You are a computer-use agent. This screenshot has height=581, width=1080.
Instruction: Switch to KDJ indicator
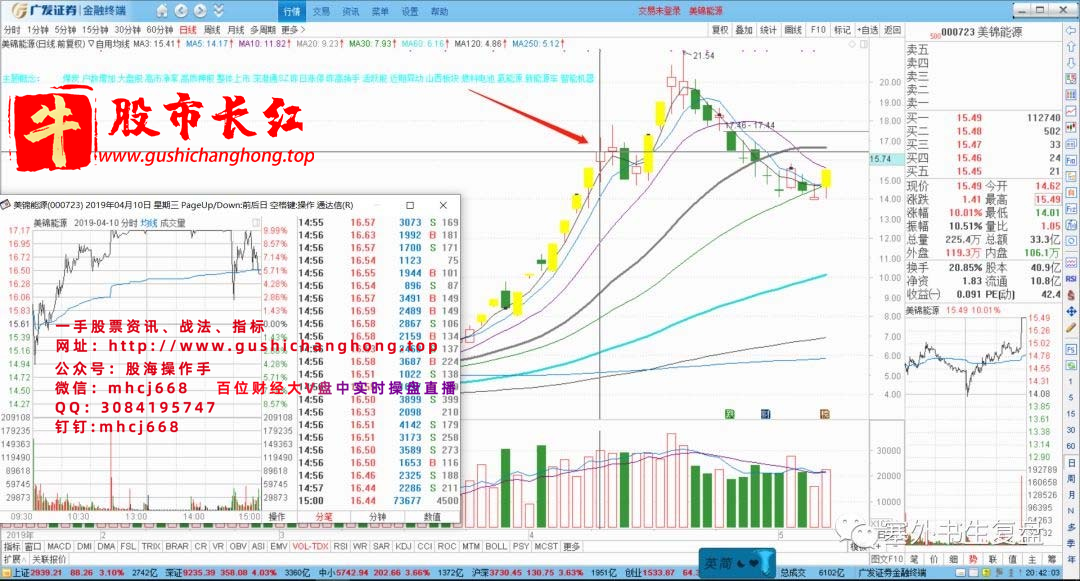[x=403, y=546]
